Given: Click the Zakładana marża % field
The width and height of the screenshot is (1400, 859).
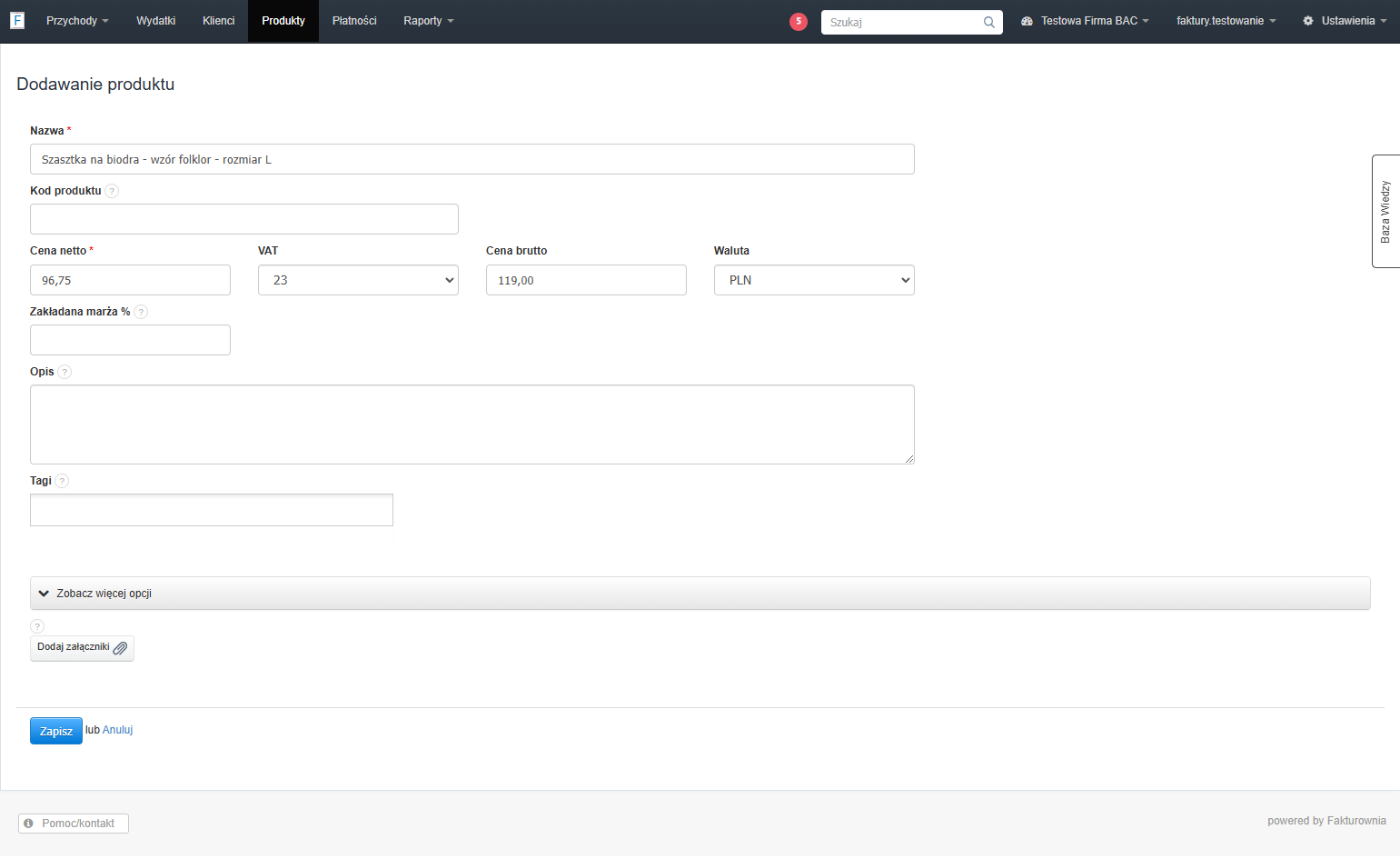Looking at the screenshot, I should pos(130,340).
